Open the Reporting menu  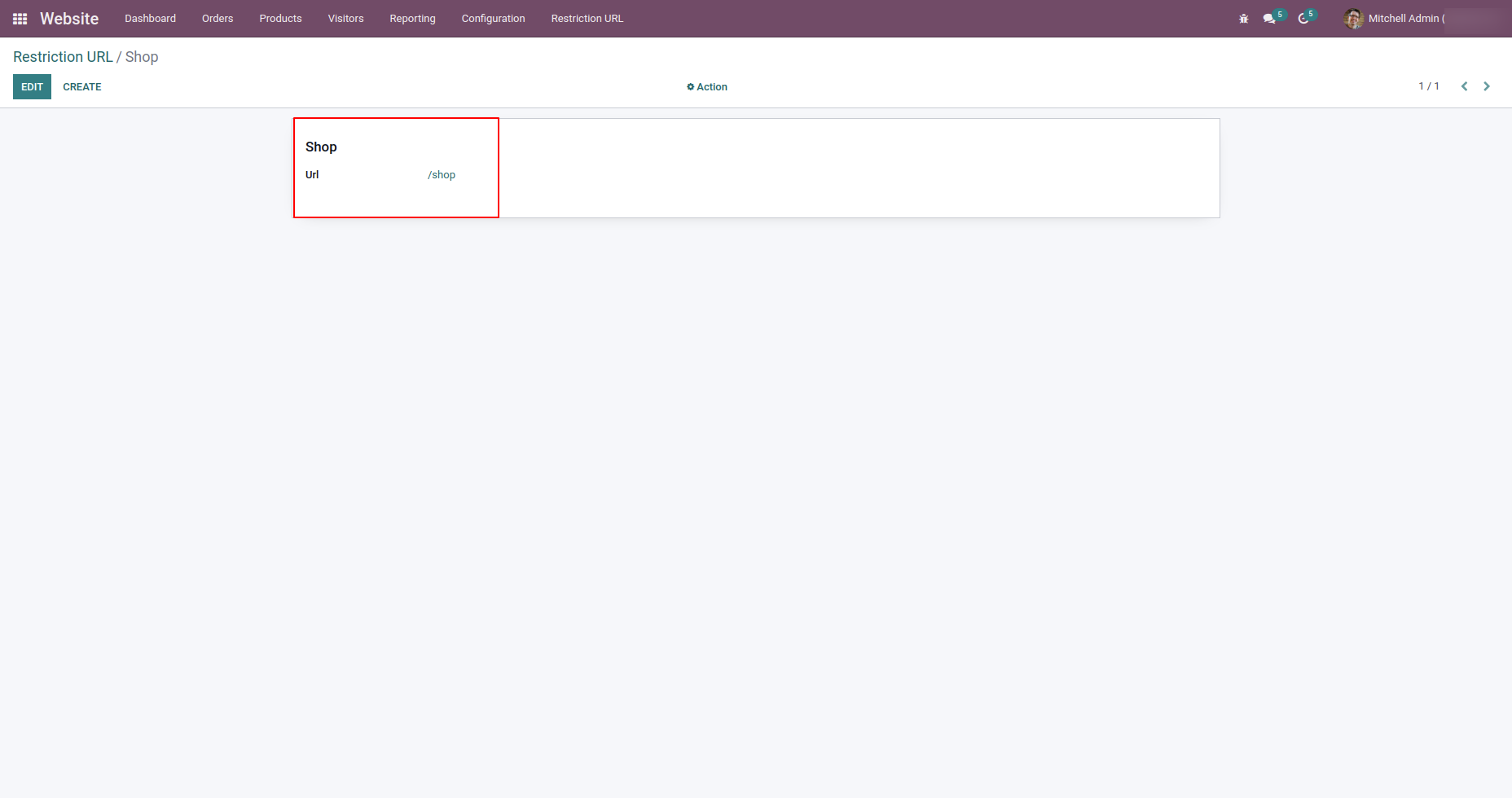[x=412, y=19]
